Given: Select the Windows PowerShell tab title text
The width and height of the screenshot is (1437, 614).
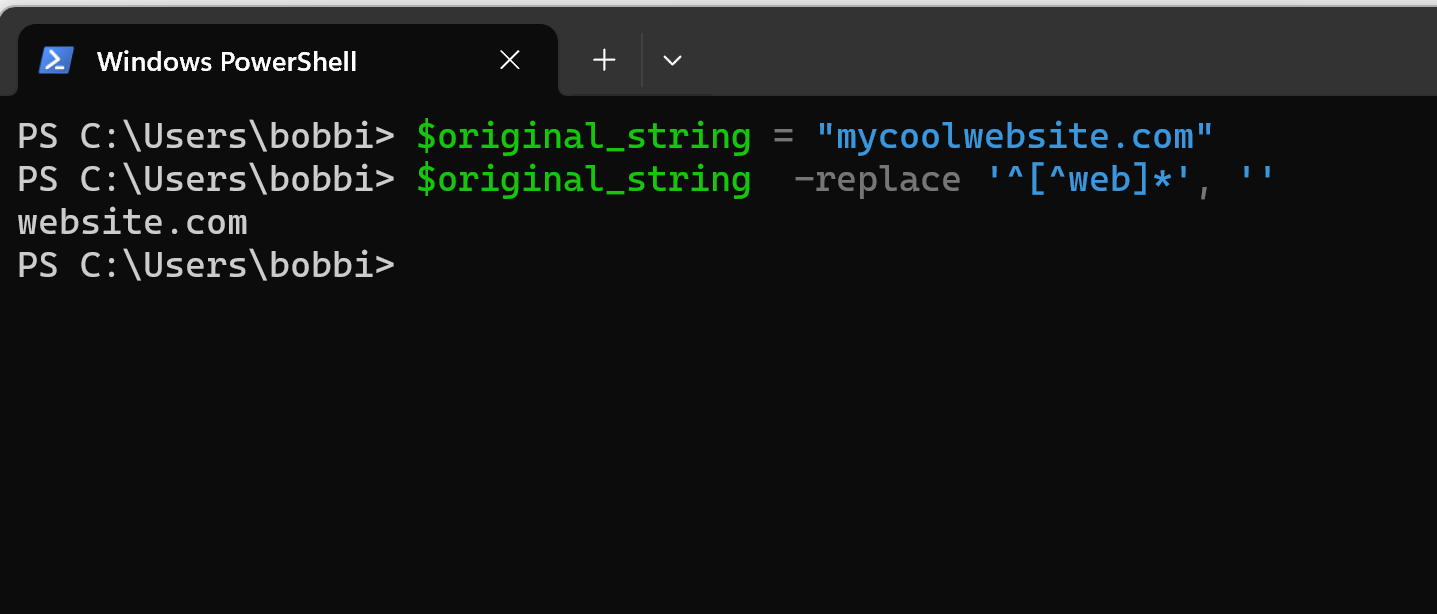Looking at the screenshot, I should 227,61.
